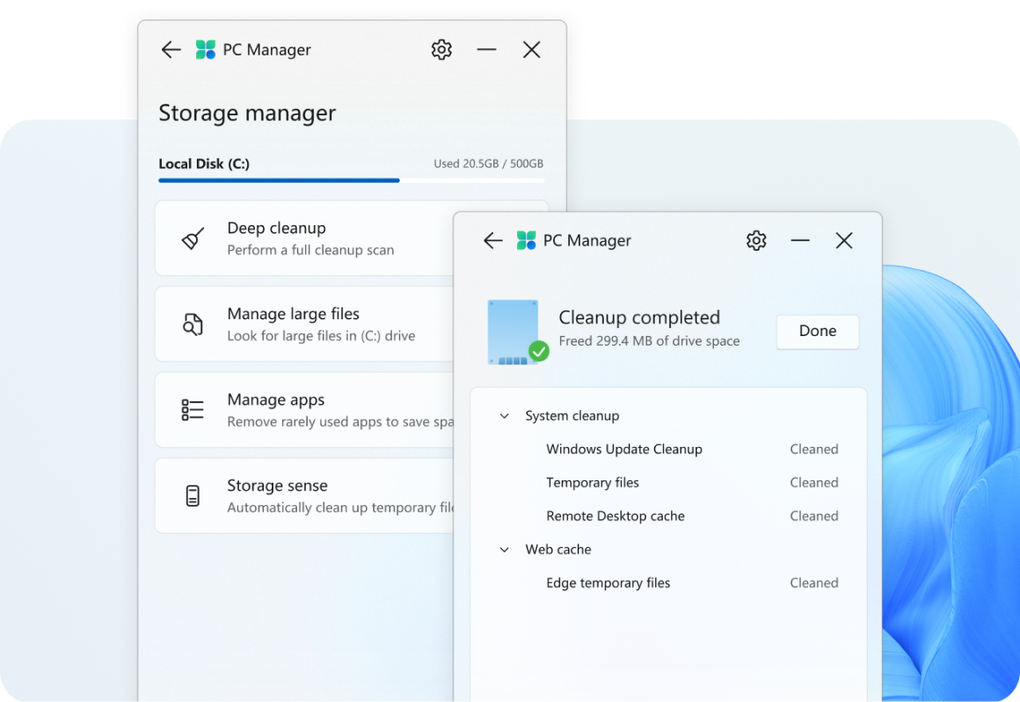Select Edge temporary files row
Screen dimensions: 1020x702
click(x=608, y=583)
